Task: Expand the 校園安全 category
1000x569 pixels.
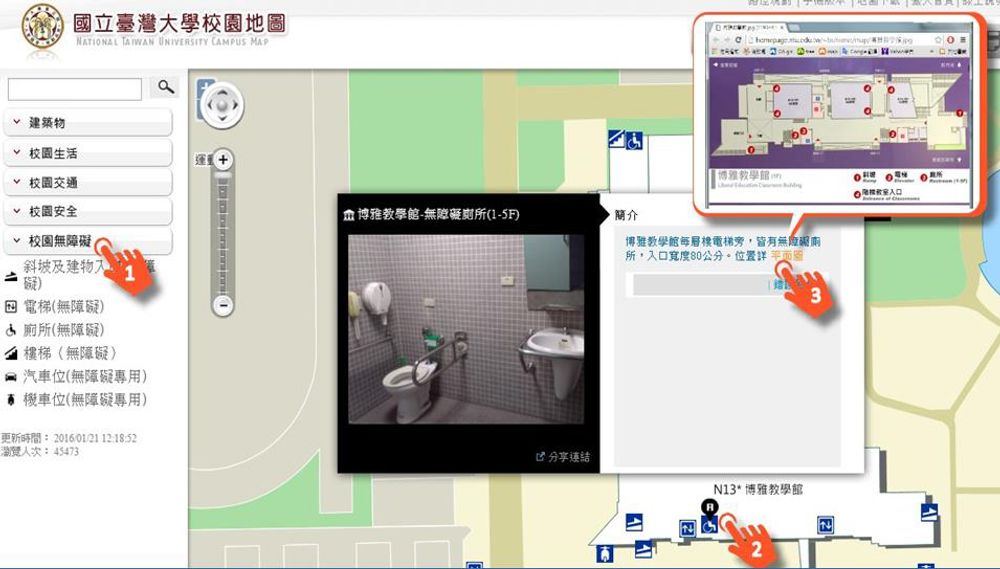Action: point(88,212)
